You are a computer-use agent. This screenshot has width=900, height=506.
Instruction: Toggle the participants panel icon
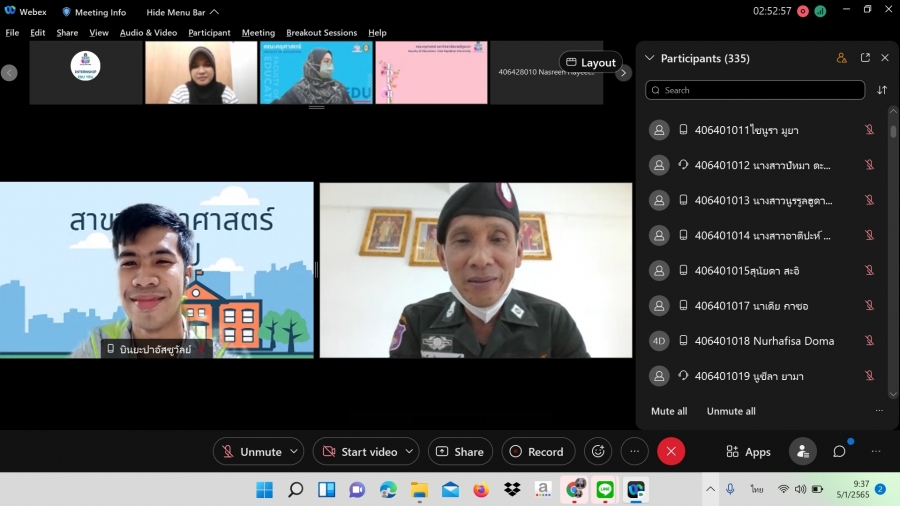click(x=802, y=451)
